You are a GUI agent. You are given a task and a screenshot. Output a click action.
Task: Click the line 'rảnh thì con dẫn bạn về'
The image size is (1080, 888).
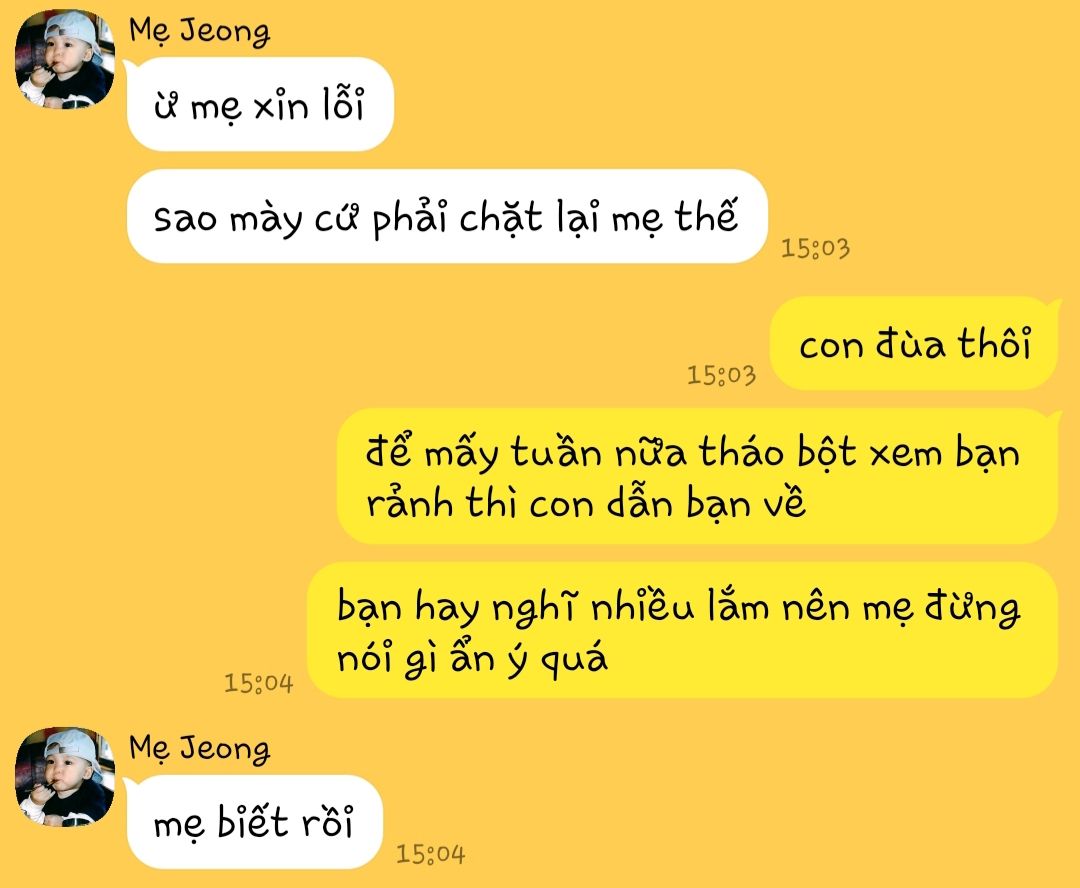click(585, 503)
